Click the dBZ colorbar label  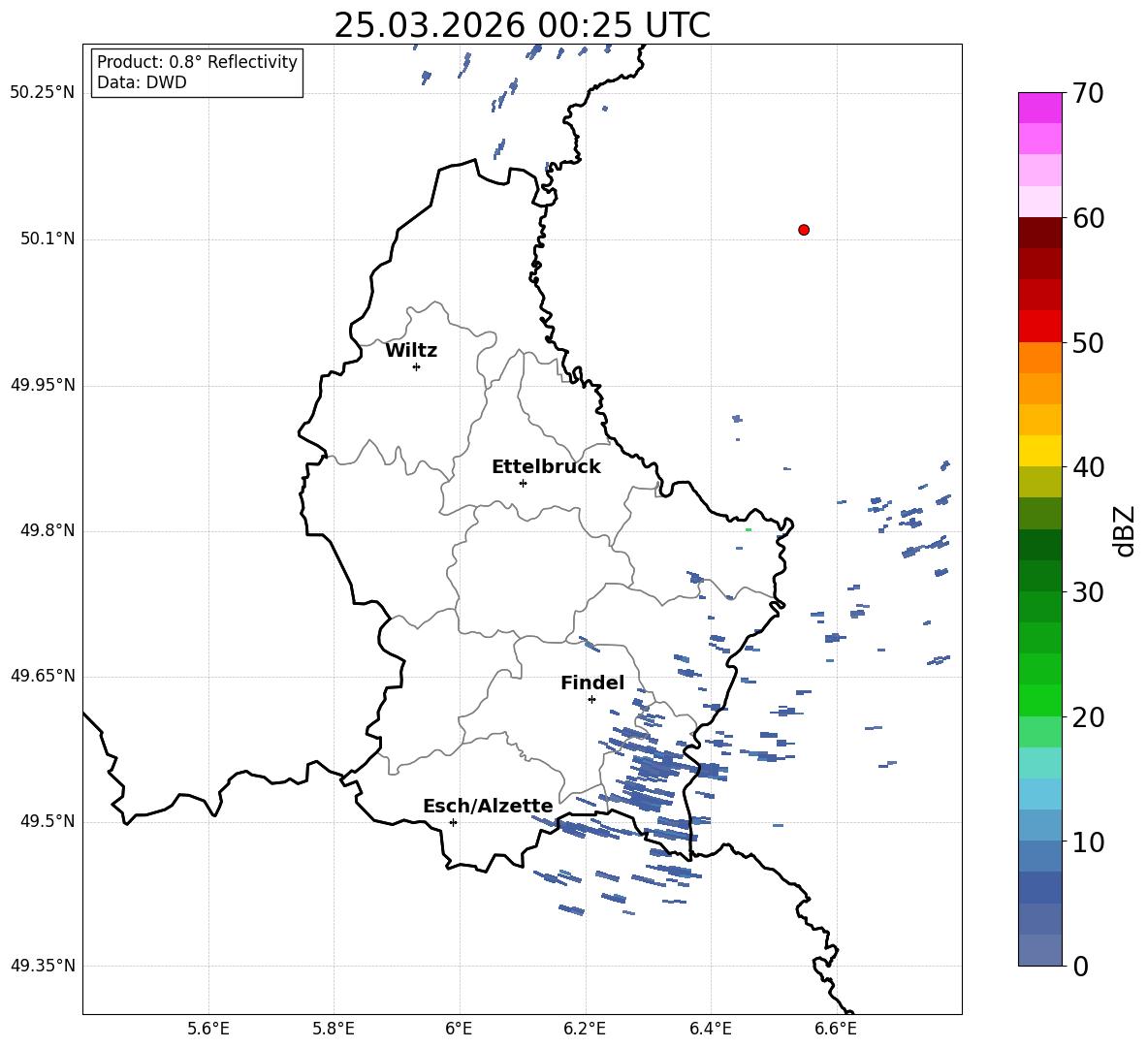click(x=1125, y=530)
